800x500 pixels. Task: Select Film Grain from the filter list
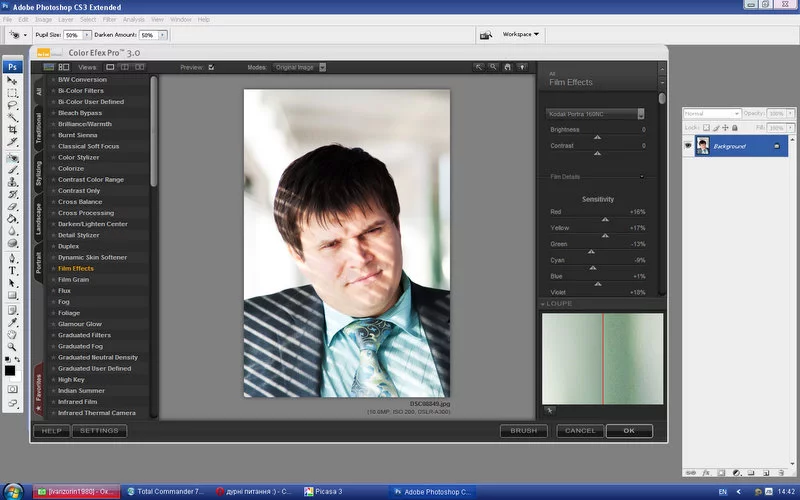tap(73, 280)
